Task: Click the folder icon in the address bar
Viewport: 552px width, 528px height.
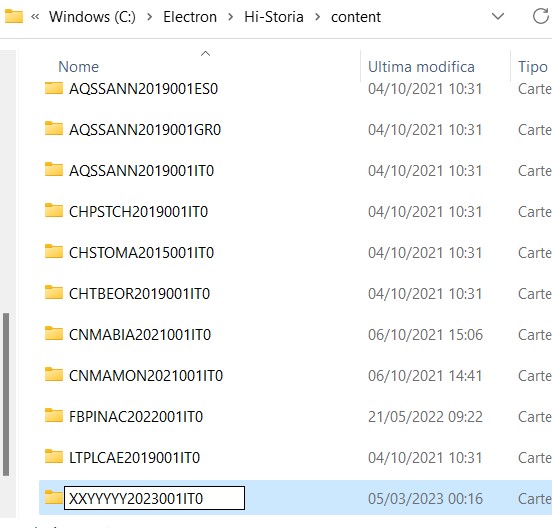Action: pos(14,16)
